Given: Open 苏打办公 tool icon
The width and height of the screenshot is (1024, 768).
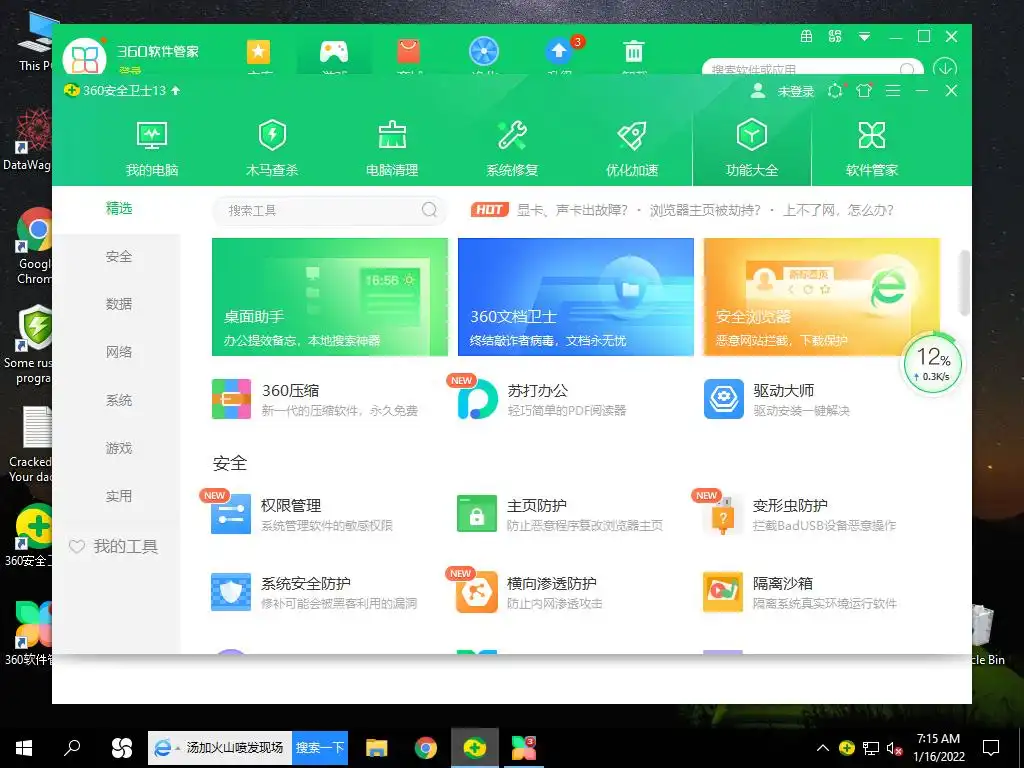Looking at the screenshot, I should tap(477, 399).
